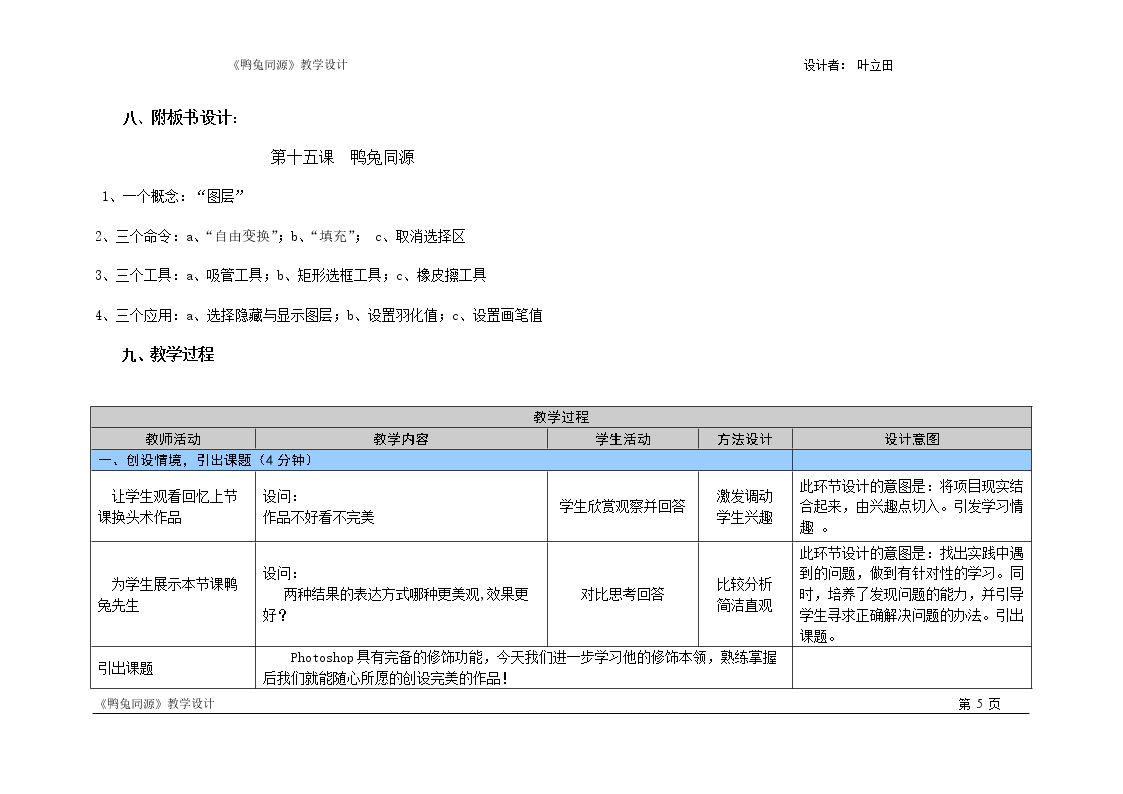1123x794 pixels.
Task: Click column header 设计意图
Action: (x=912, y=439)
